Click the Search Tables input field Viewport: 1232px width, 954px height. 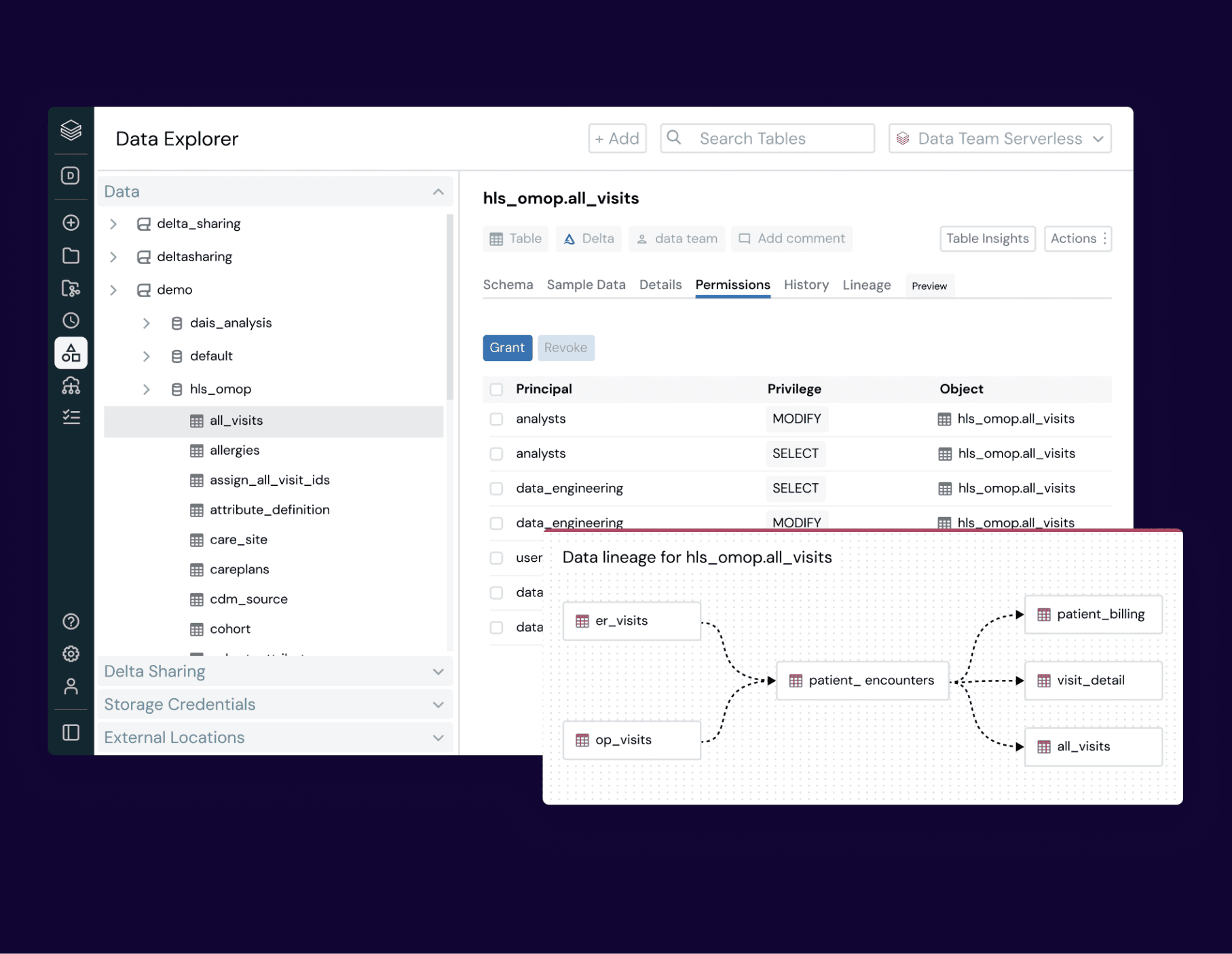[768, 138]
